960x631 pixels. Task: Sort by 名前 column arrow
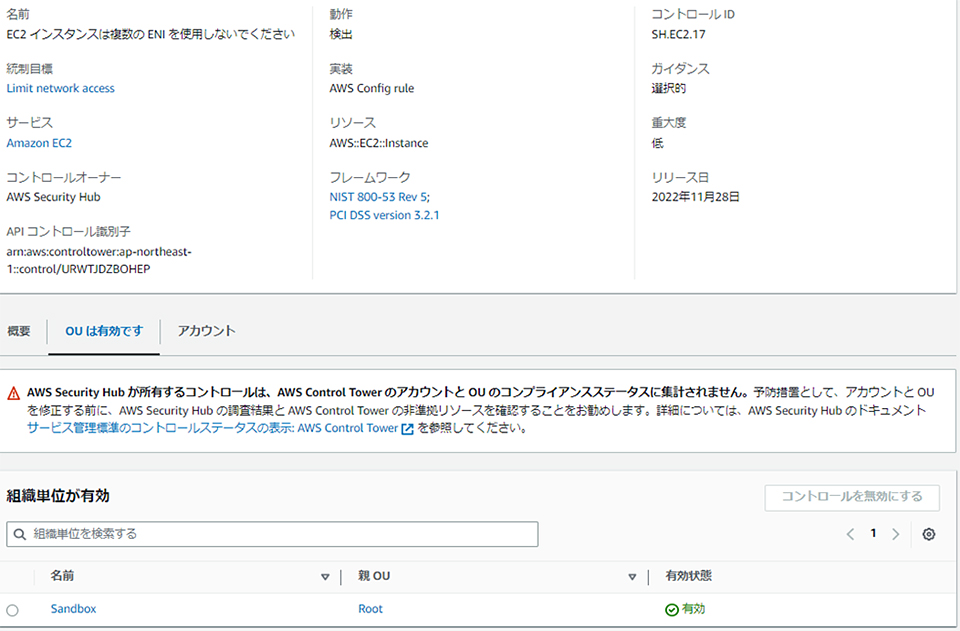pos(325,577)
